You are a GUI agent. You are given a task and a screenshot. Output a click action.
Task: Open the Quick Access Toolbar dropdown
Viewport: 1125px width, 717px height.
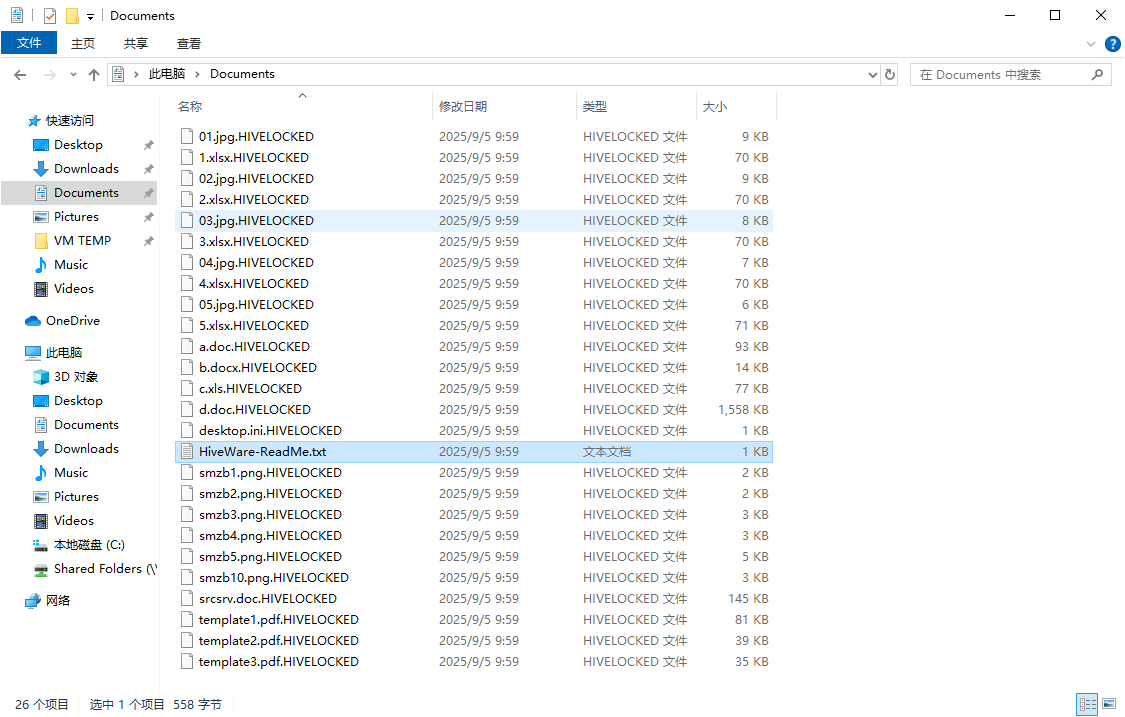click(90, 17)
